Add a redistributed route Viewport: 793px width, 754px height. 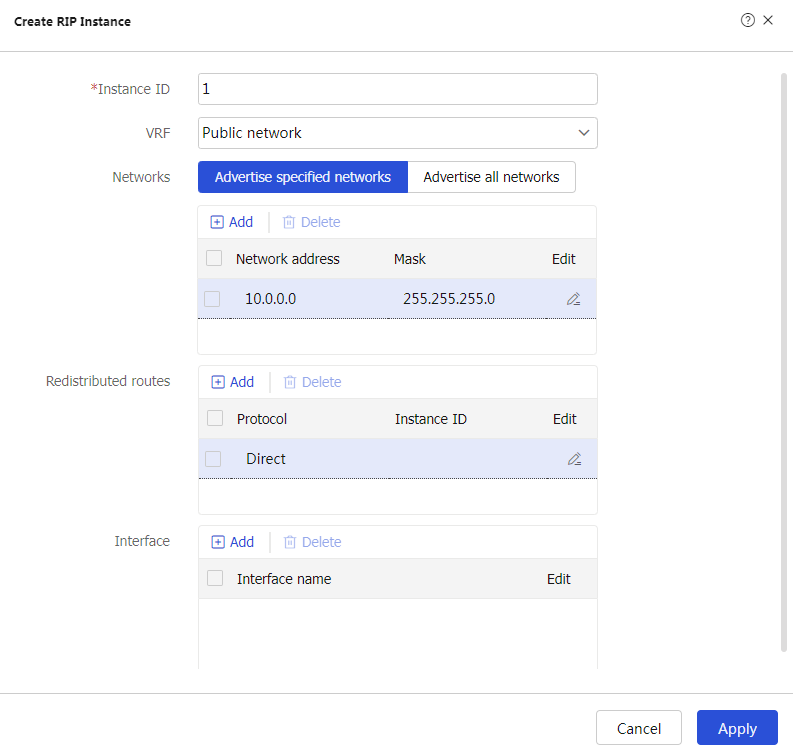pos(233,382)
